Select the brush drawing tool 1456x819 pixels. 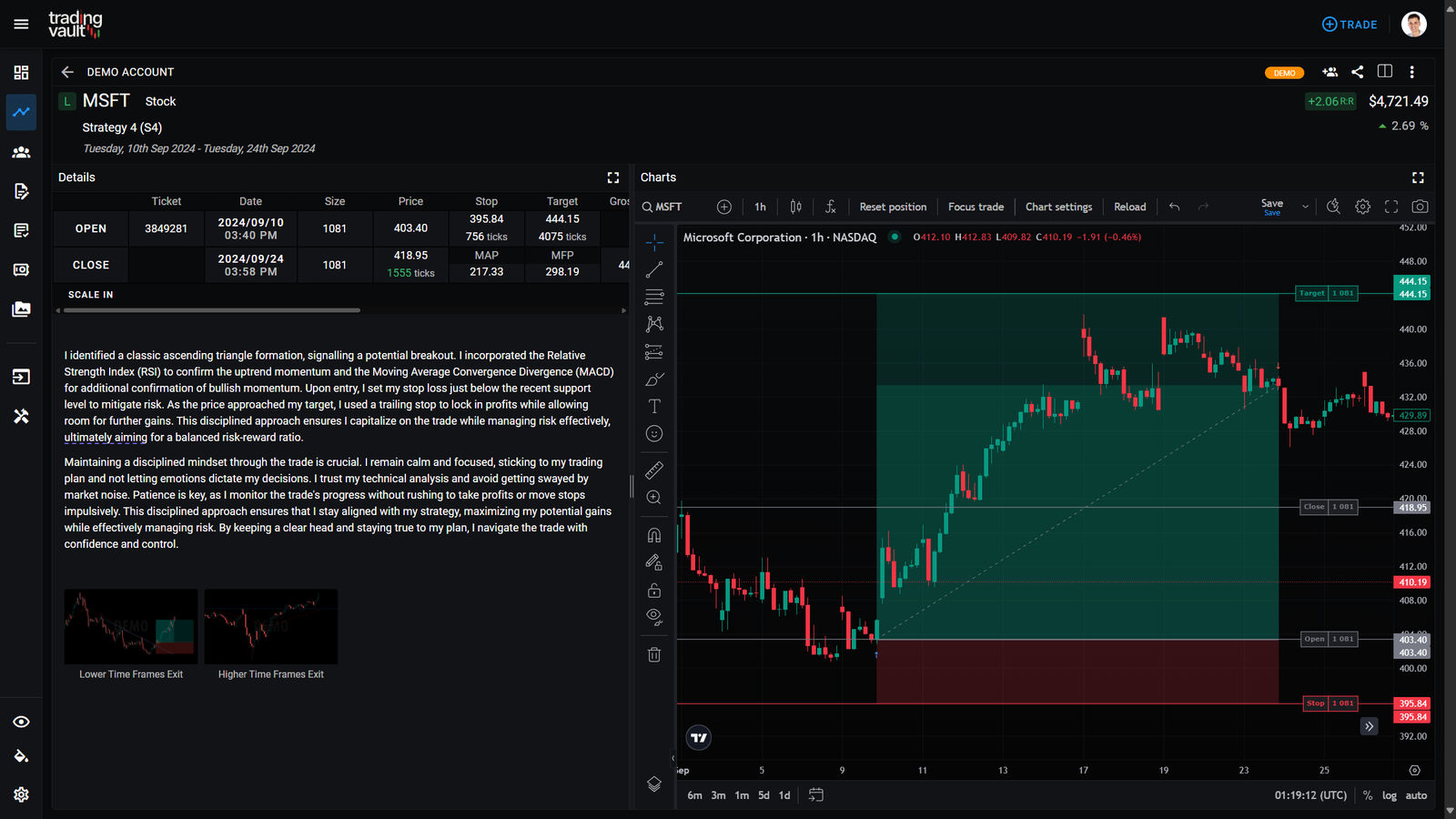point(653,379)
